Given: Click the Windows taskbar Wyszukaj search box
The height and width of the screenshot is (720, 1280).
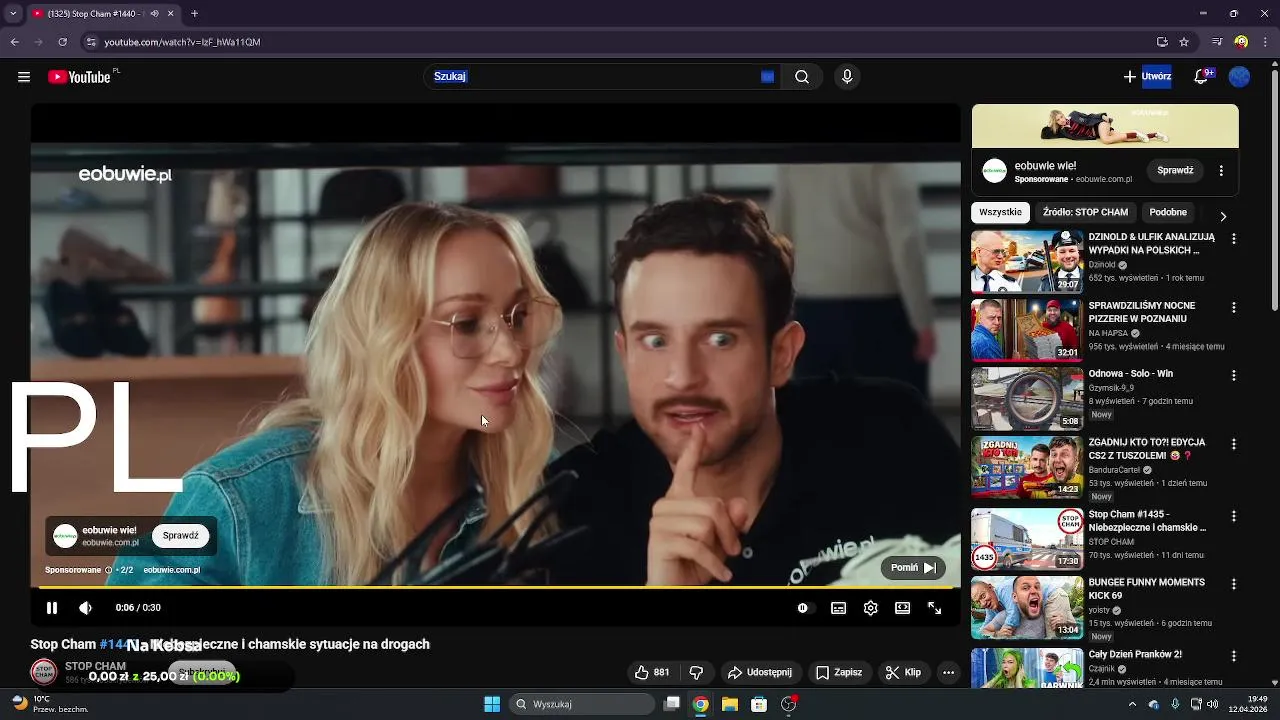Looking at the screenshot, I should tap(584, 704).
